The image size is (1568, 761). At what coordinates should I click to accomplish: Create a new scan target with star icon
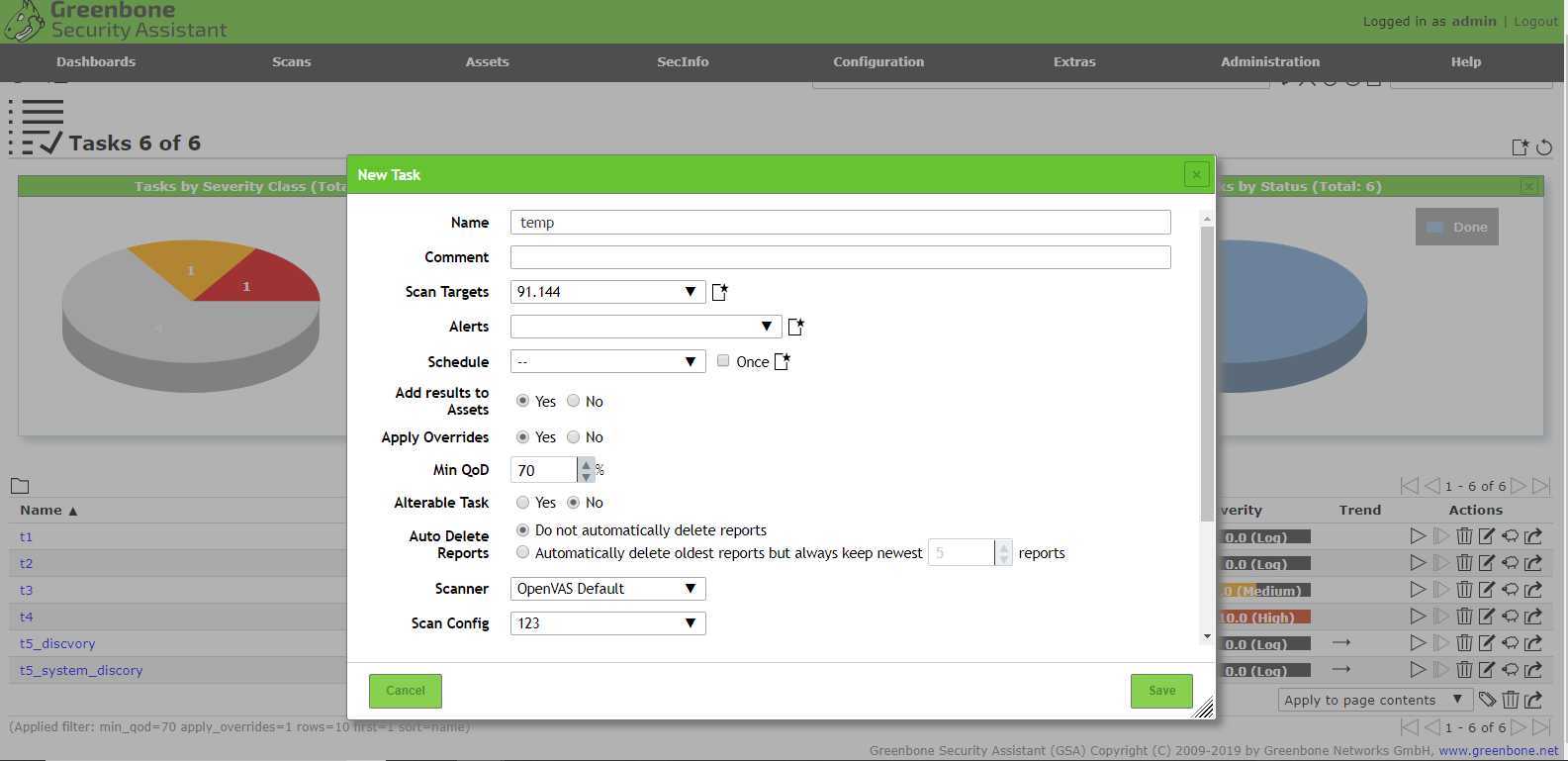point(720,292)
